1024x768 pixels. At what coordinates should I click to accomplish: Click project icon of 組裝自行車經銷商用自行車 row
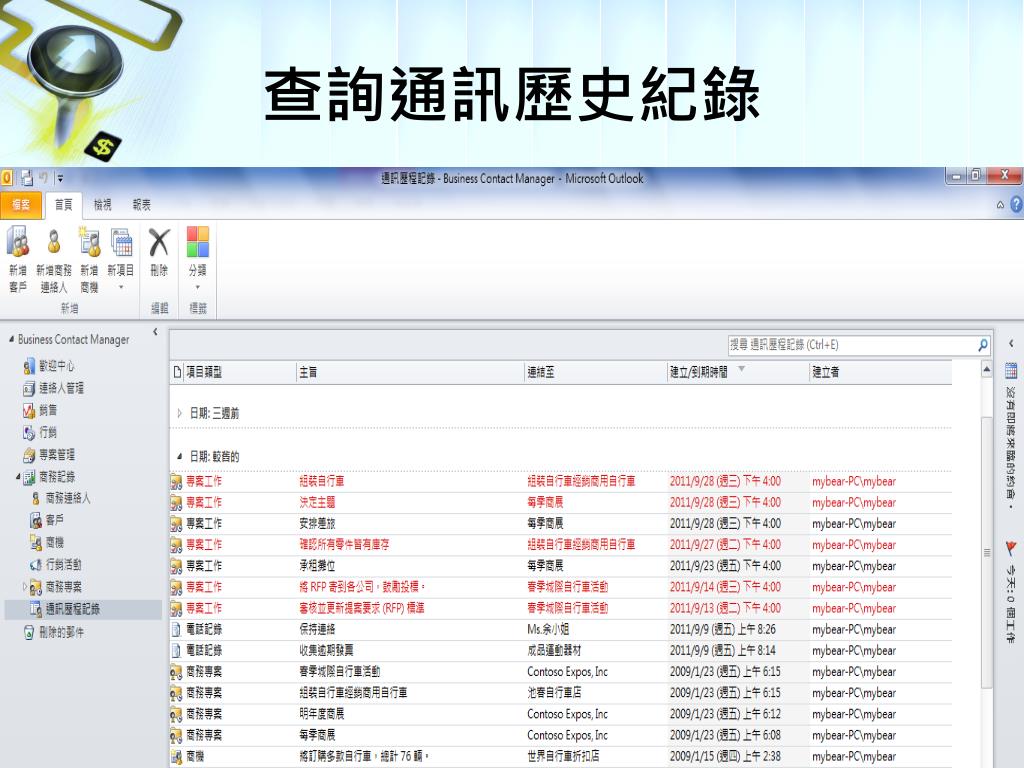point(176,693)
